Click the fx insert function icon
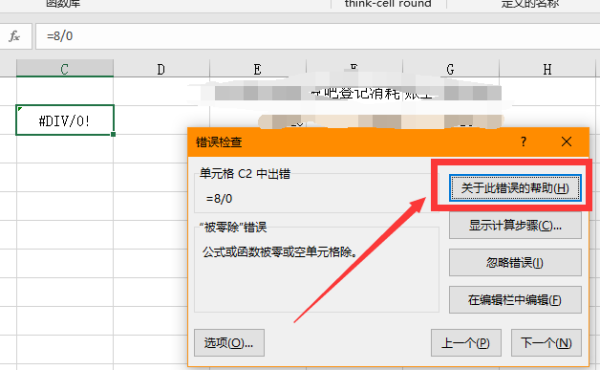 point(15,36)
